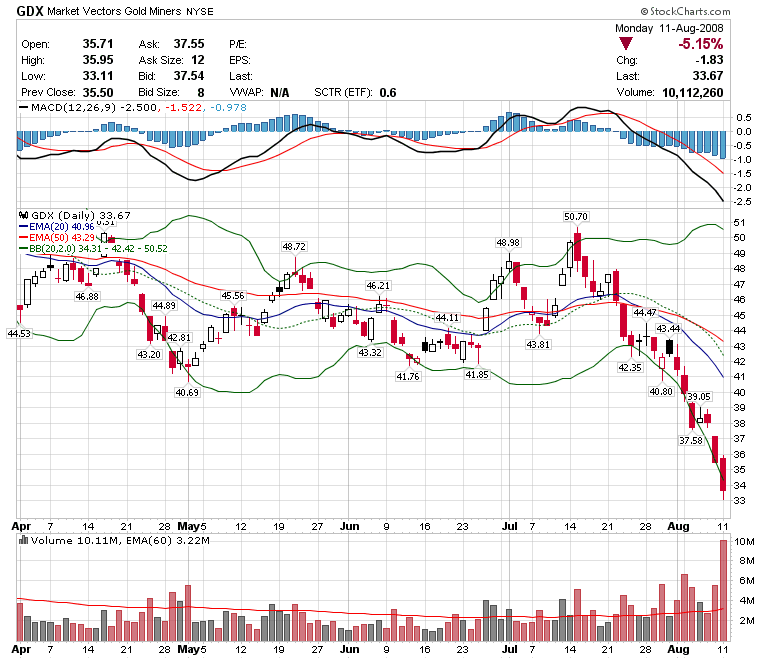Click the red down-arrow change indicator

coord(625,44)
